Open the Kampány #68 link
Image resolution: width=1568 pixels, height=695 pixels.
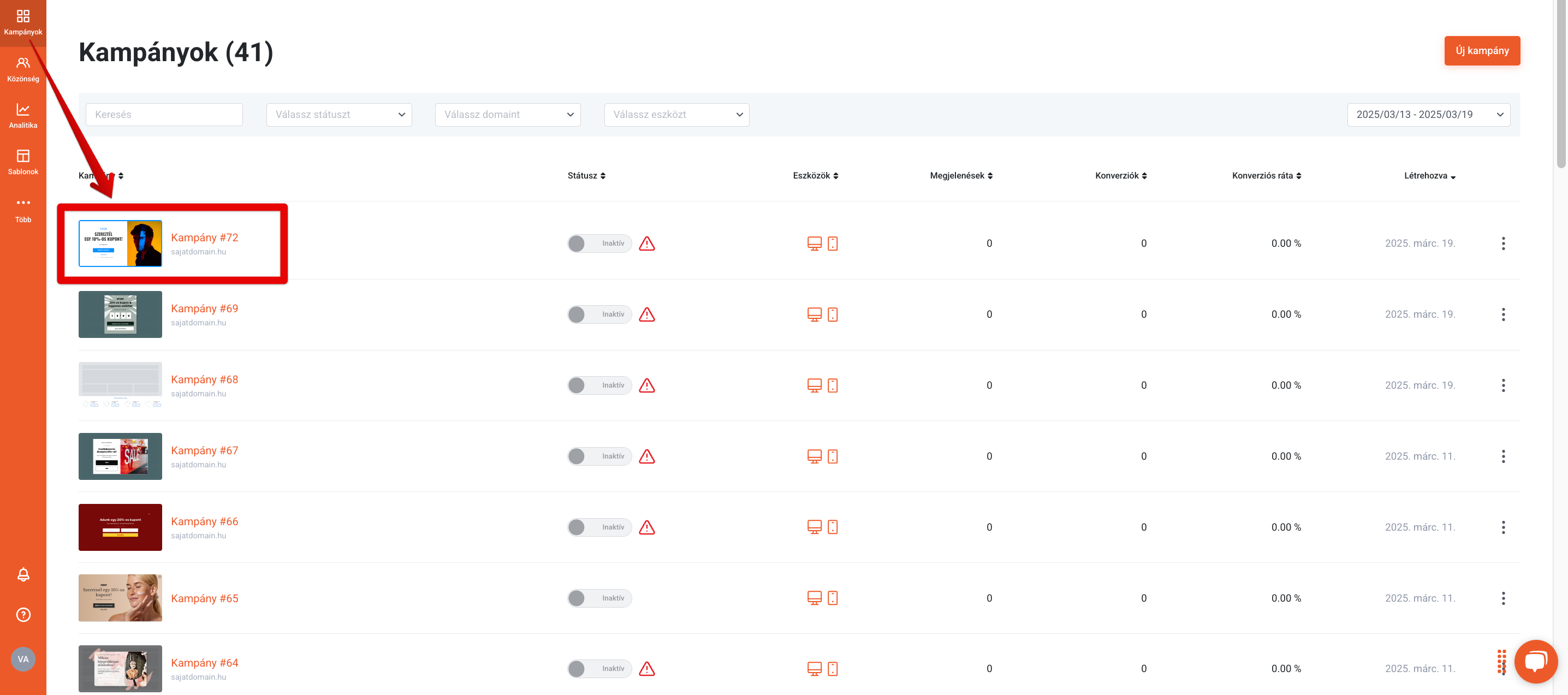coord(205,379)
